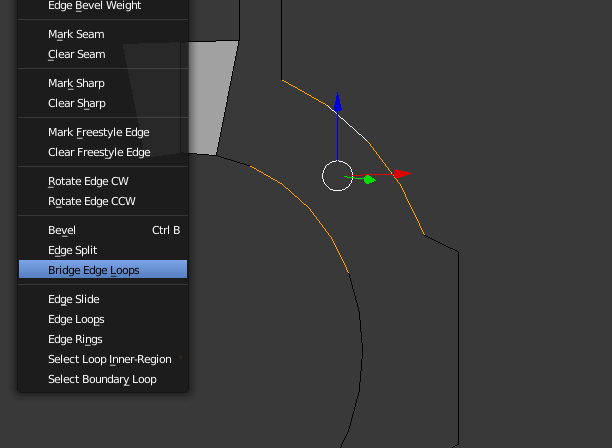
Task: Choose Rotate Edge CW
Action: [103, 181]
